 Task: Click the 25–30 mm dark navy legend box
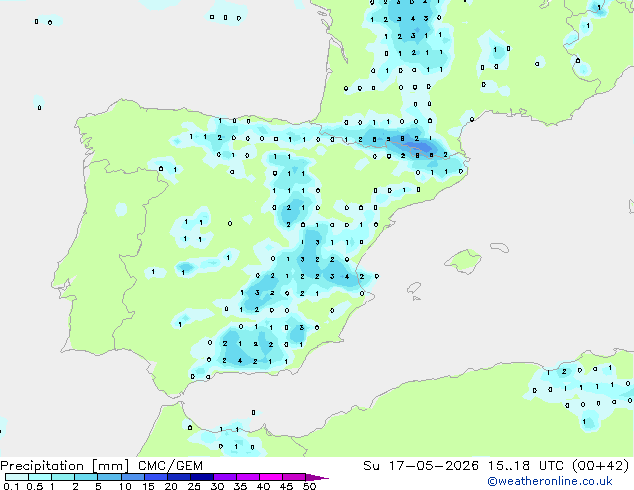(x=201, y=477)
